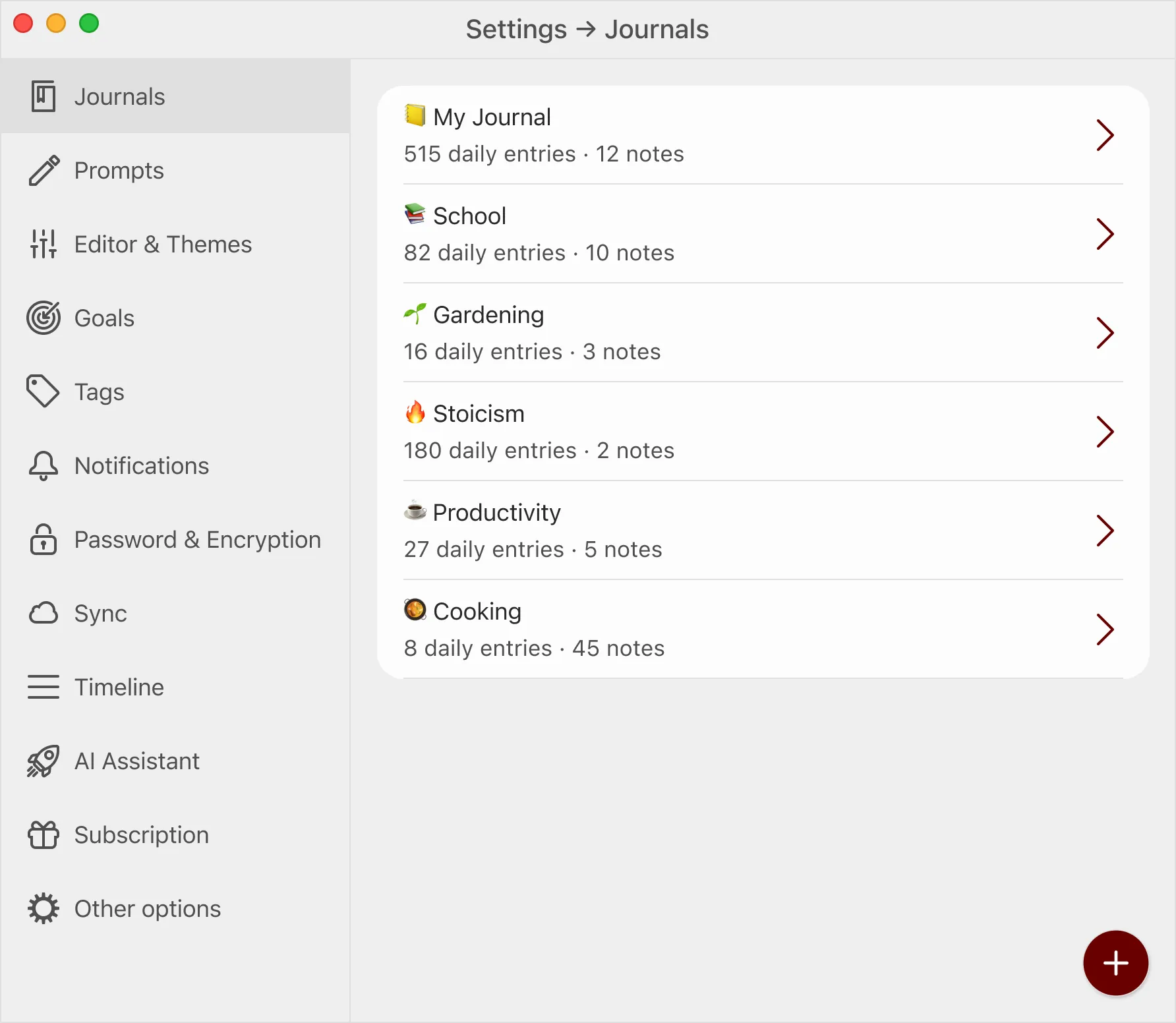
Task: Click the AI Assistant rocket icon
Action: click(44, 761)
